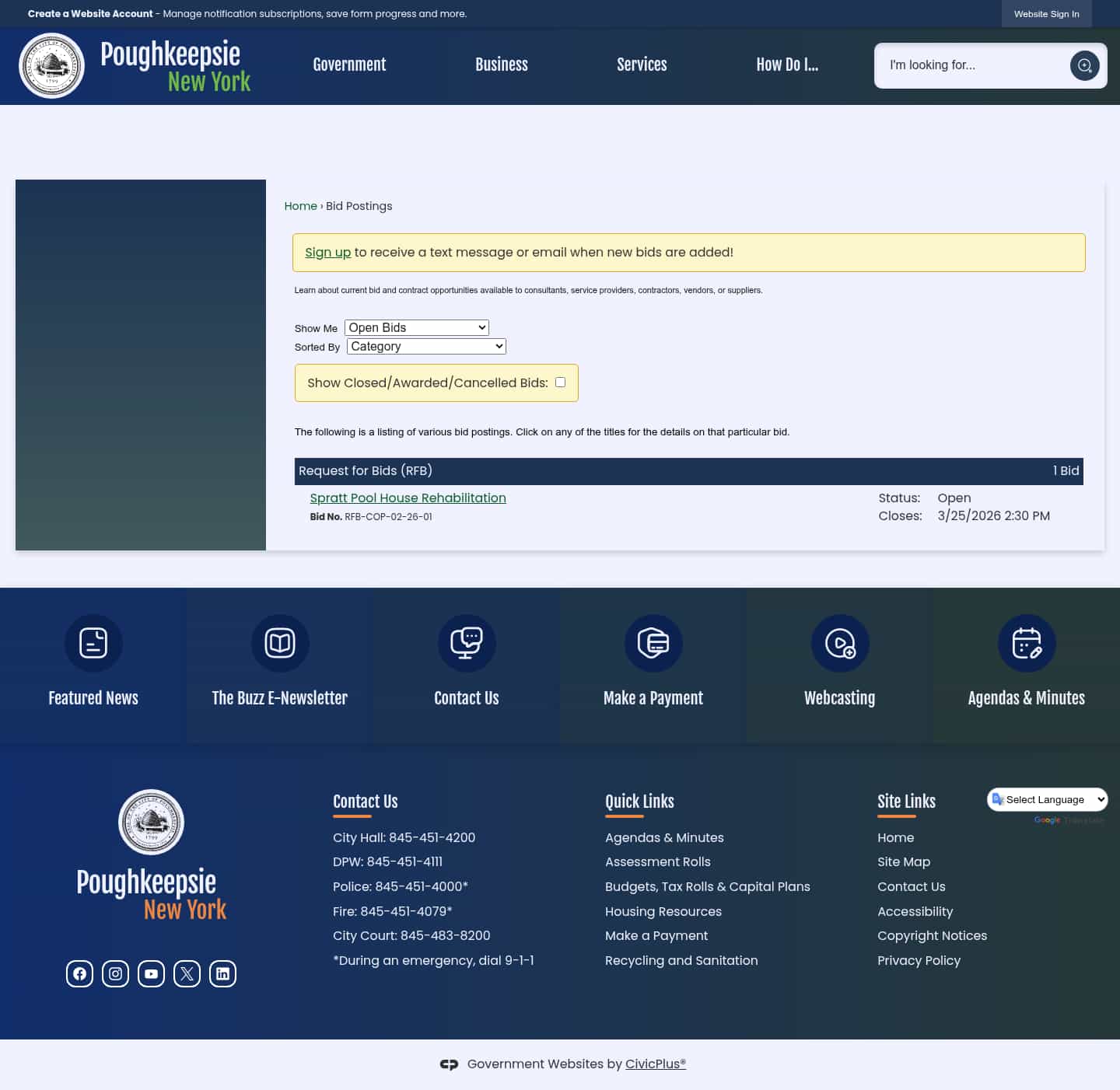Click the Agendas & Minutes calendar icon
1120x1090 pixels.
(1026, 643)
